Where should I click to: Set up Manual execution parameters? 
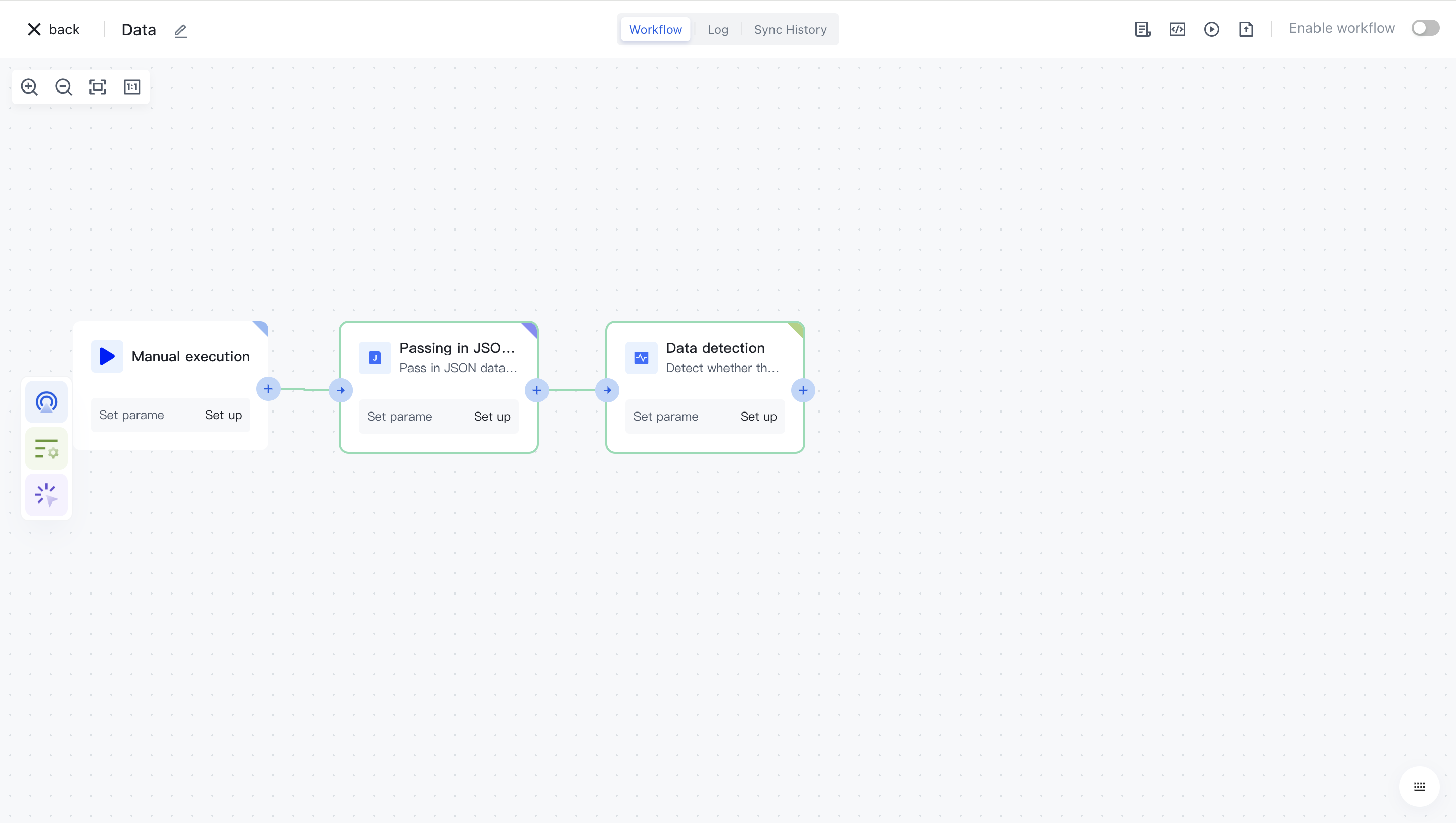click(223, 415)
